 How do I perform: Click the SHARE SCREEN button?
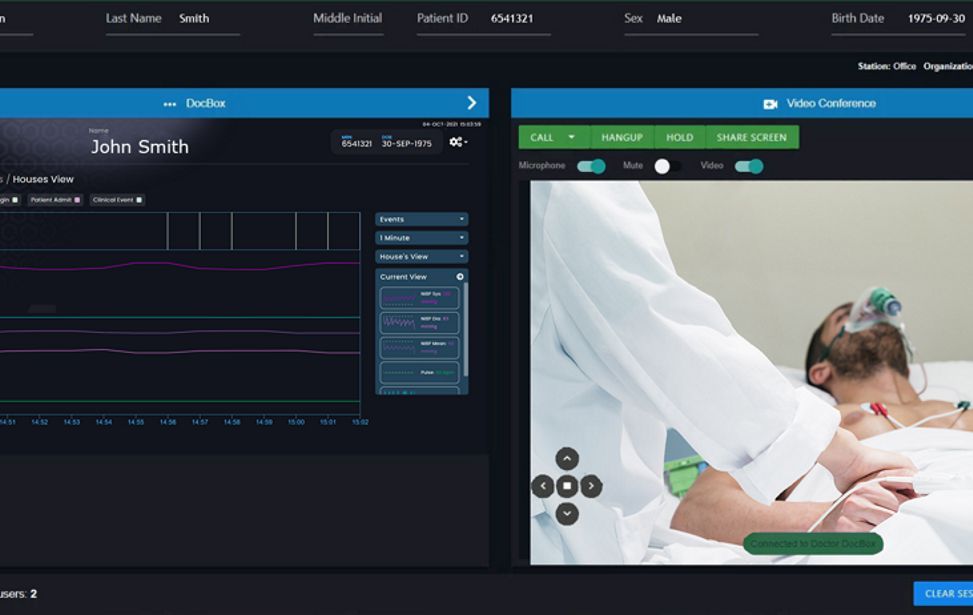click(750, 136)
